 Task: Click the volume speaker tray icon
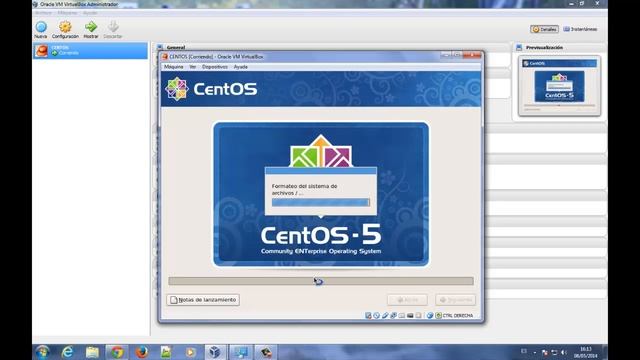[x=564, y=352]
